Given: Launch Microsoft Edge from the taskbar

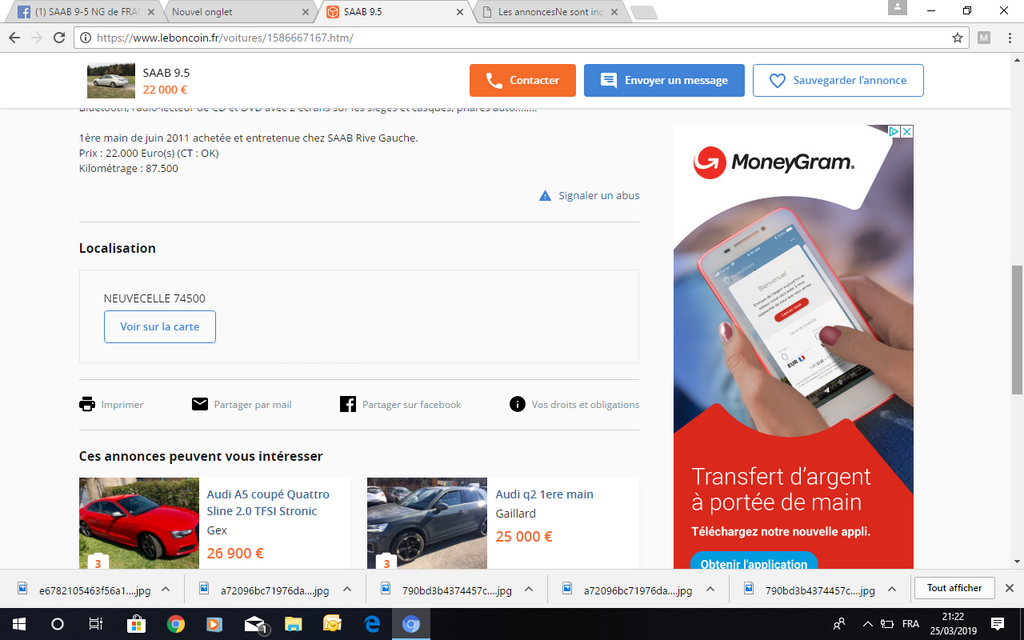Looking at the screenshot, I should coord(372,624).
